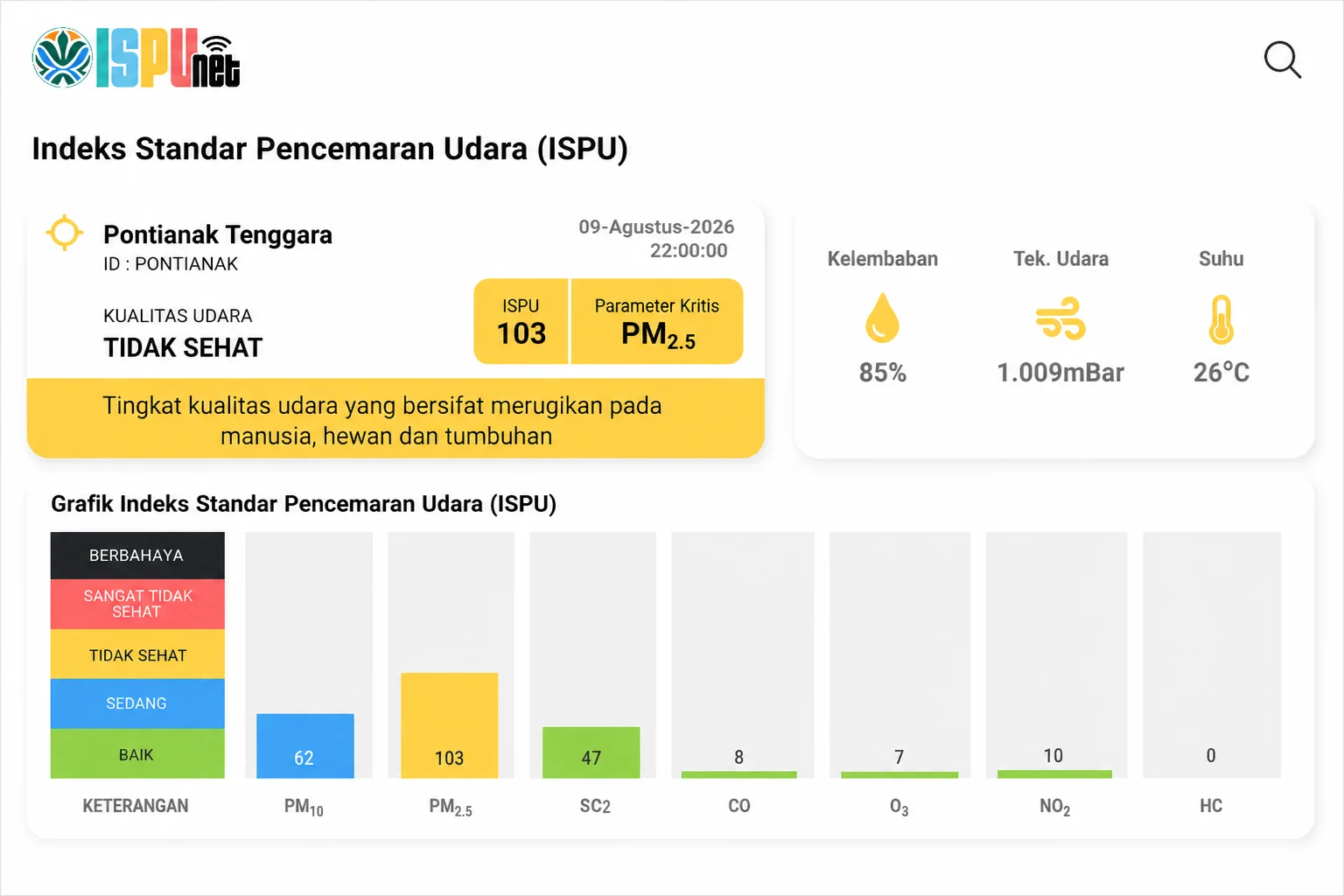
Task: Click the ISPU 103 badge
Action: [521, 321]
